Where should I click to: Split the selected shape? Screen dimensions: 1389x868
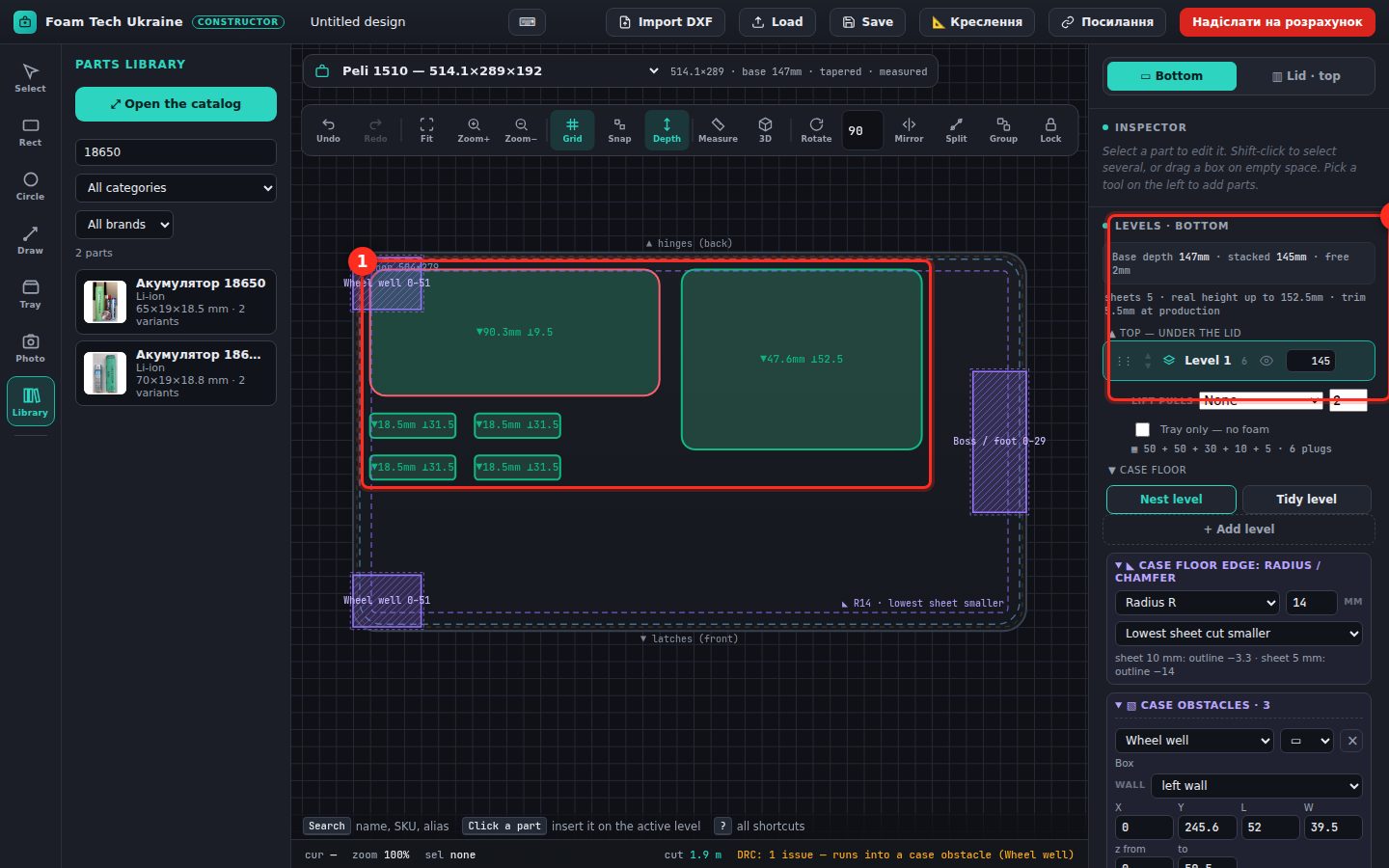pos(956,130)
